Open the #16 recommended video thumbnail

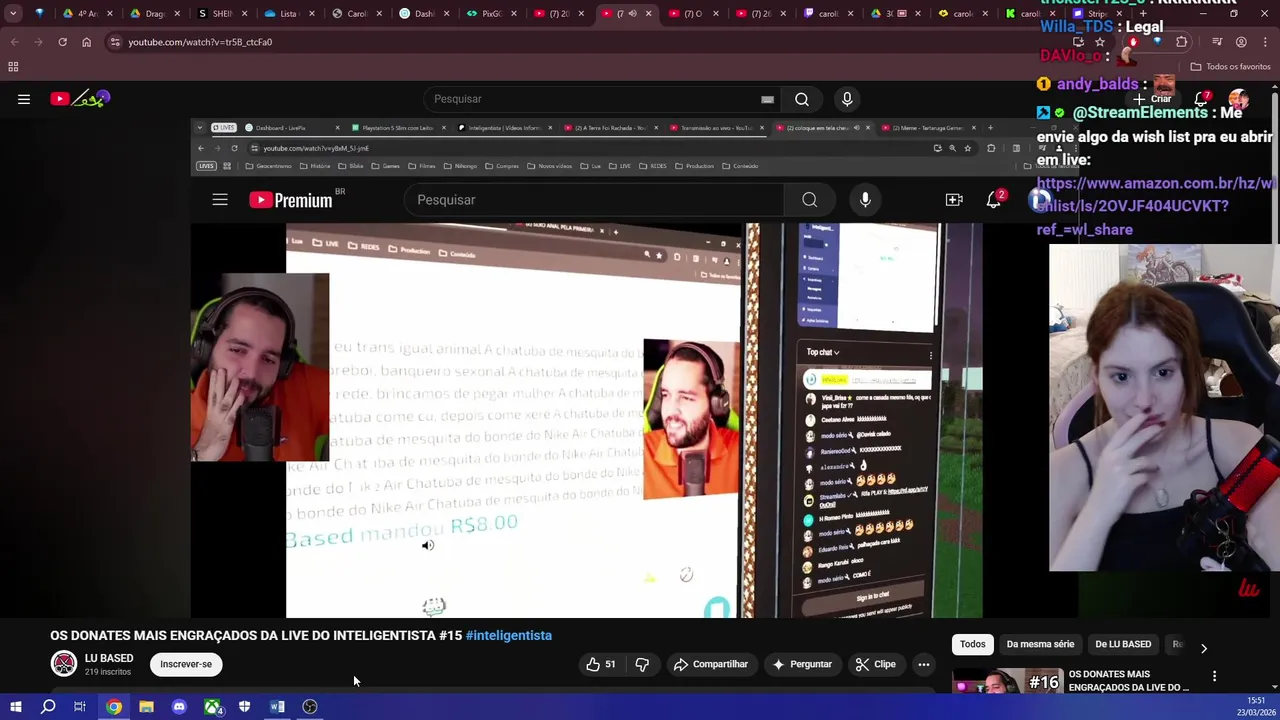(x=1007, y=680)
